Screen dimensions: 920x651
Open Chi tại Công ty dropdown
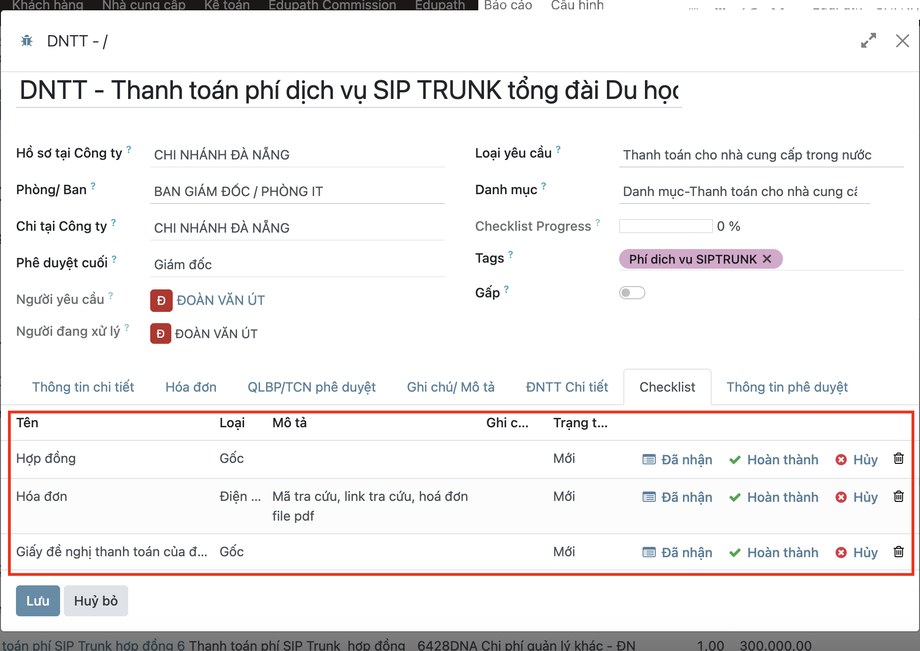click(x=297, y=228)
